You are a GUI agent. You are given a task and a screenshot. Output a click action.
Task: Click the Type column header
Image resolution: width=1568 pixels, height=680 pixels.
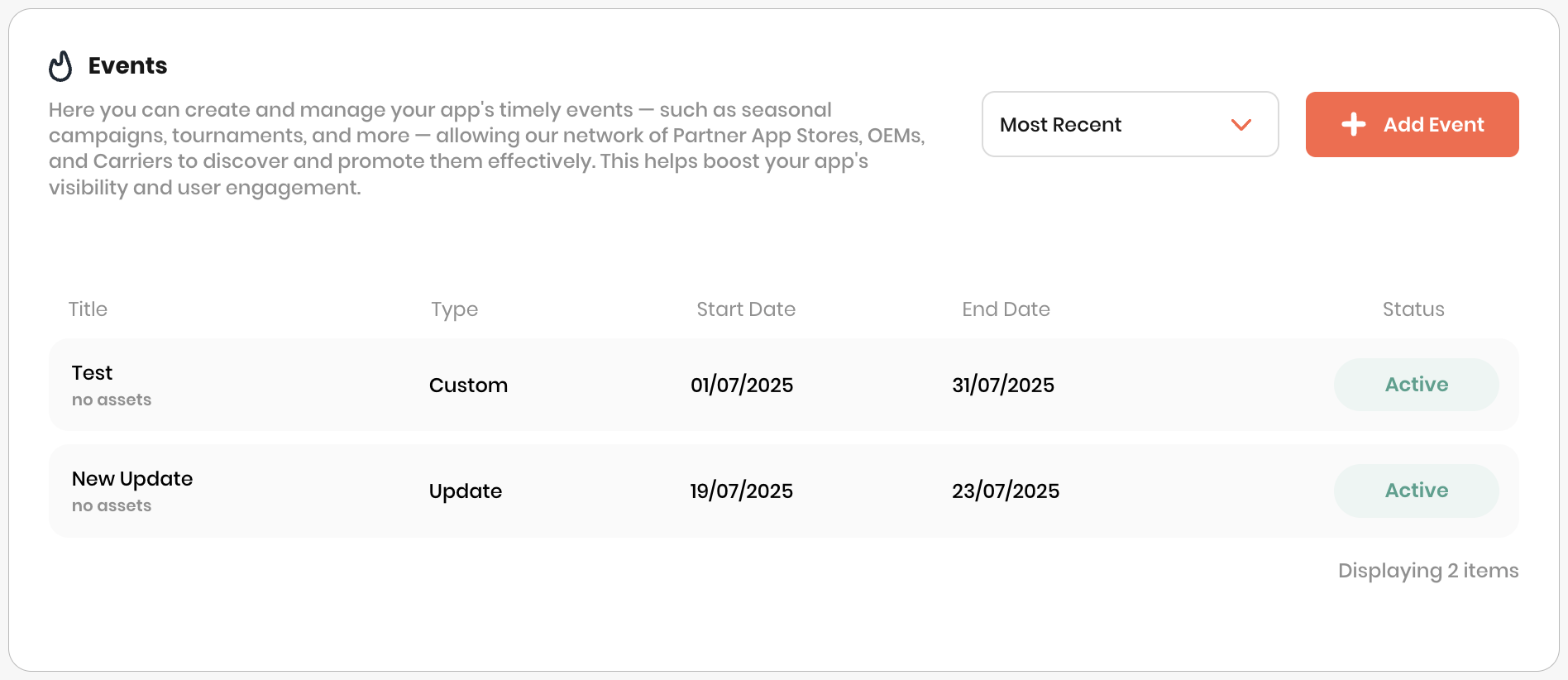tap(454, 310)
